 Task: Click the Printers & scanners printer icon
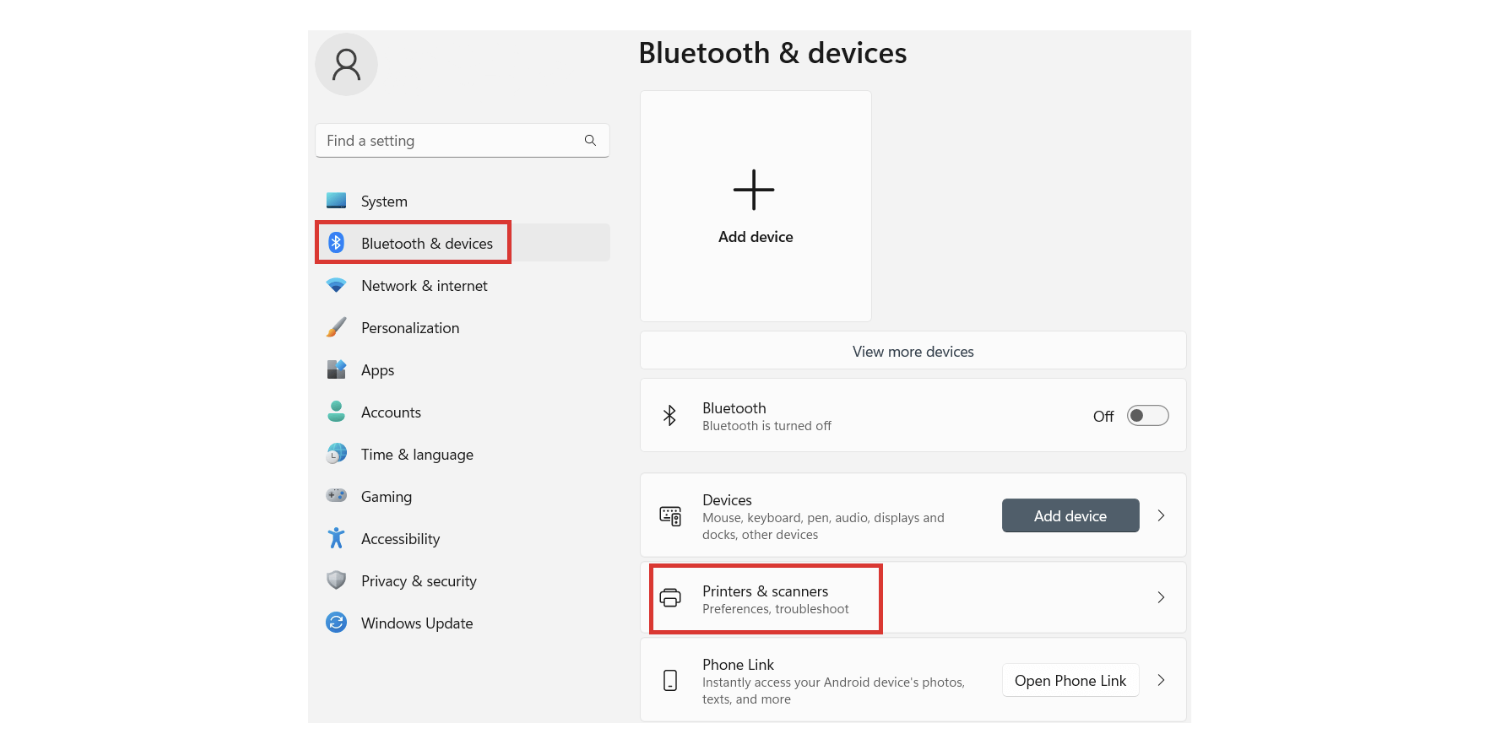[670, 598]
